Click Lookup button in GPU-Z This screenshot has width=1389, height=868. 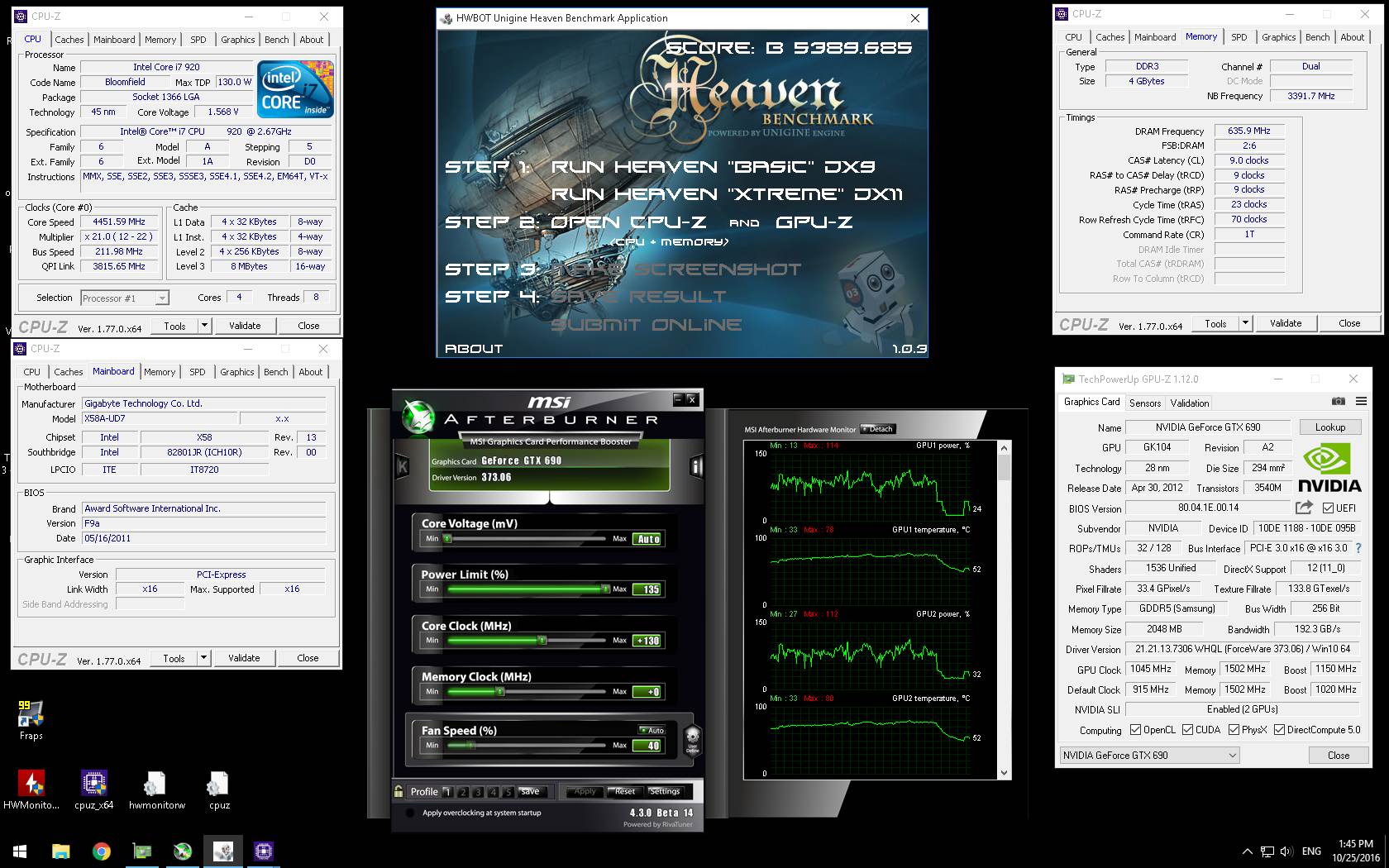[1330, 427]
